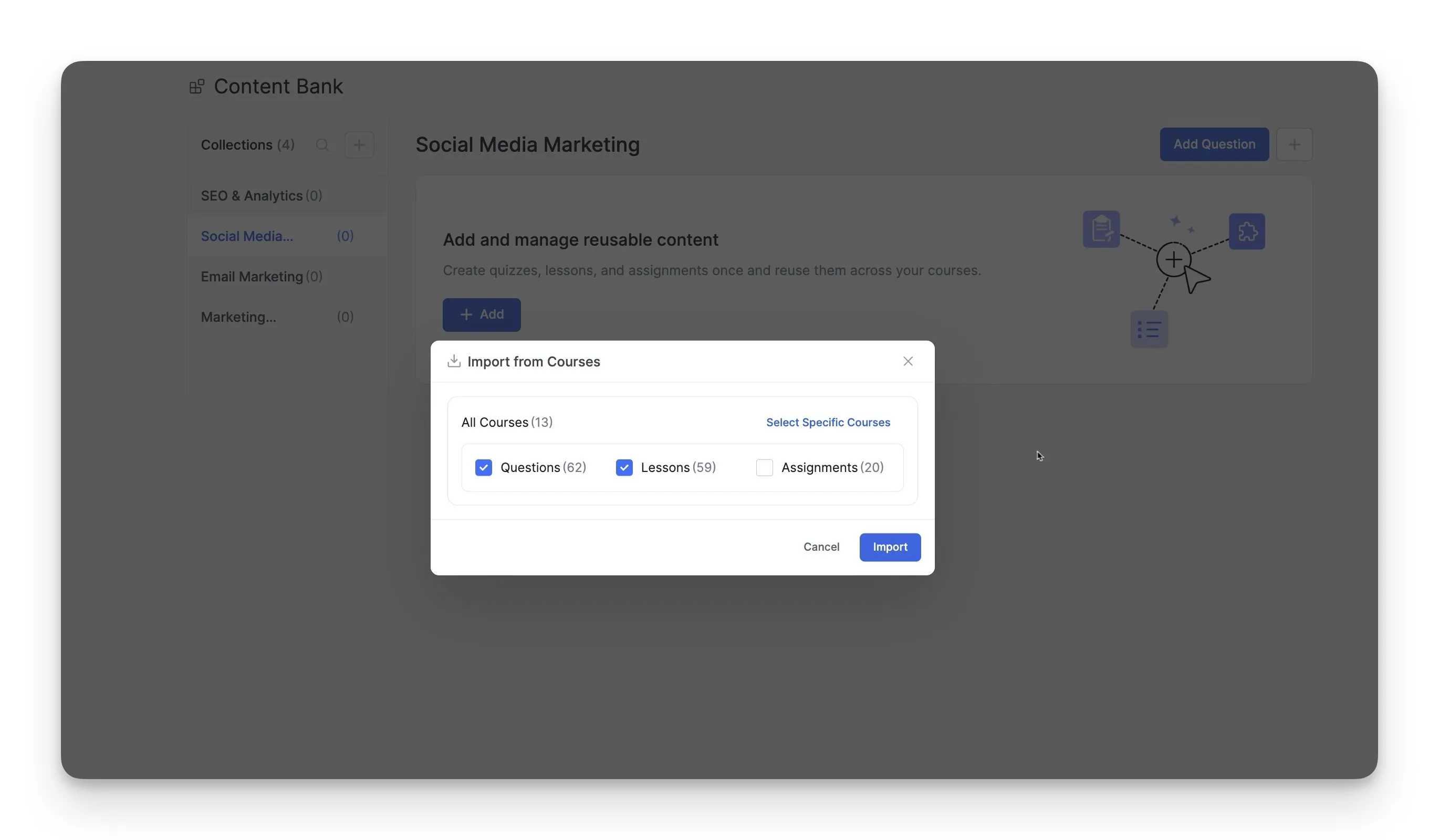Select Social Media collection
1439x840 pixels.
[287, 236]
